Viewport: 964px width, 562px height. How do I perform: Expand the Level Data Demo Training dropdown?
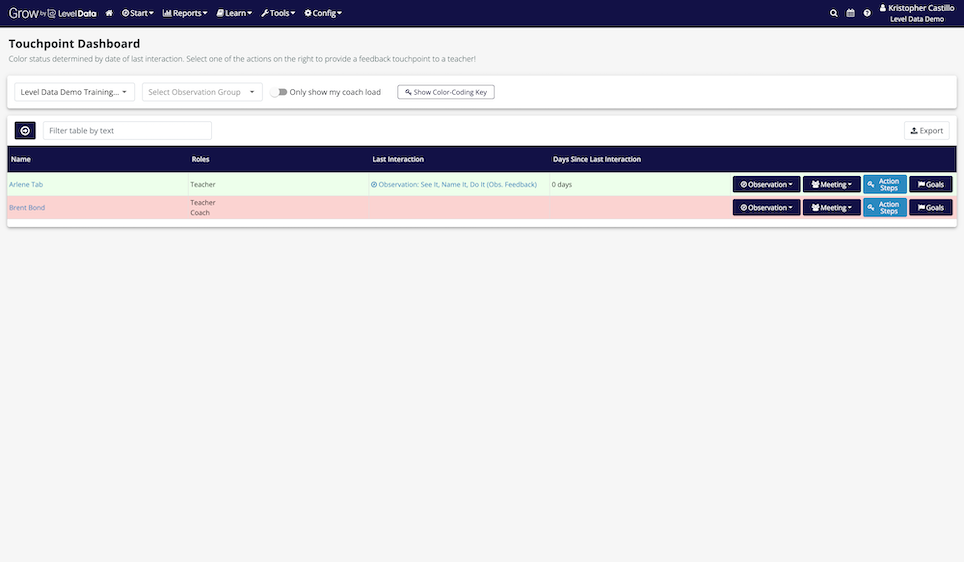(74, 92)
